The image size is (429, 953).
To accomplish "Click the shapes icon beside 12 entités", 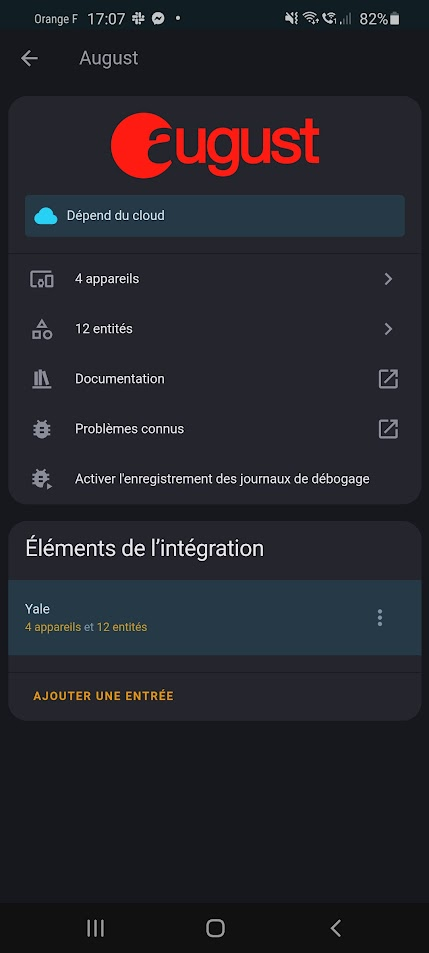I will (42, 329).
